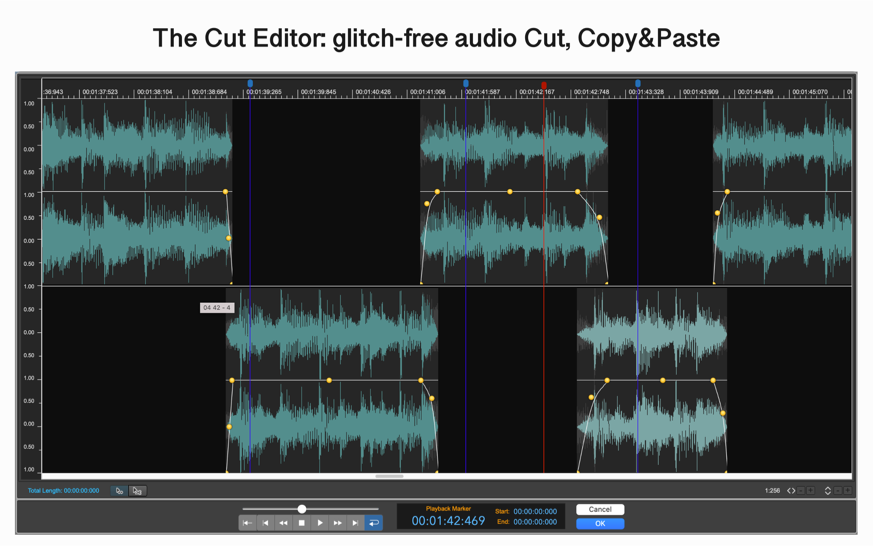Click the red playback marker on ruler
Image resolution: width=873 pixels, height=546 pixels.
(544, 85)
